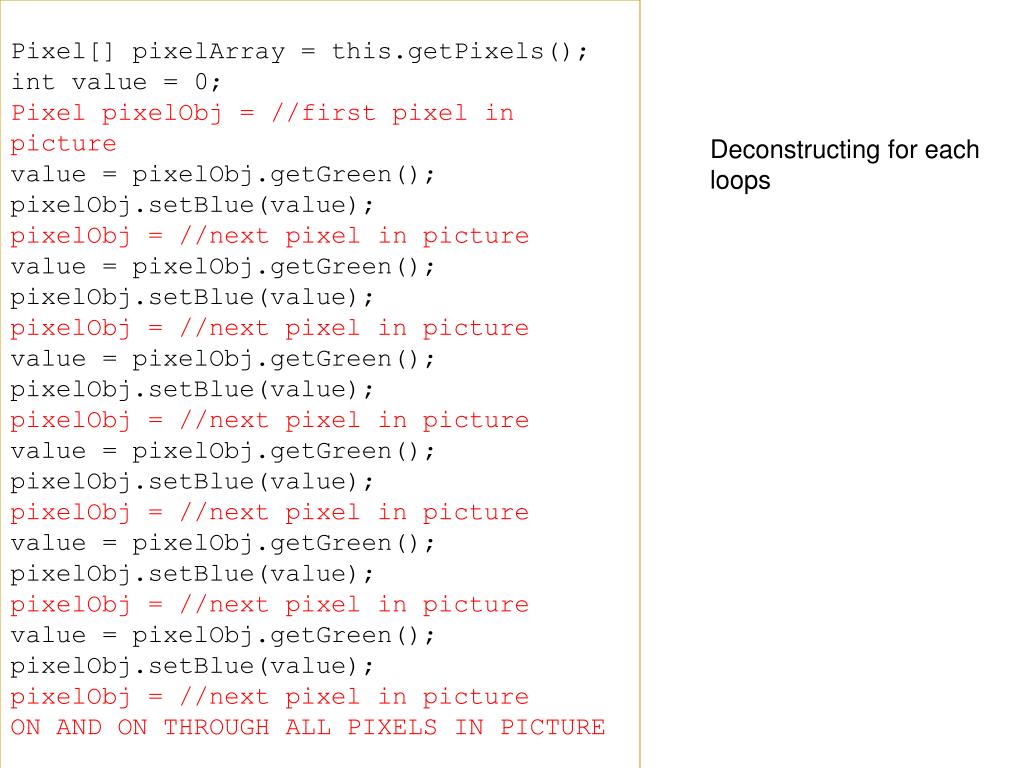Click the second 'value = pixelObj.getGreen();' line

[x=222, y=266]
